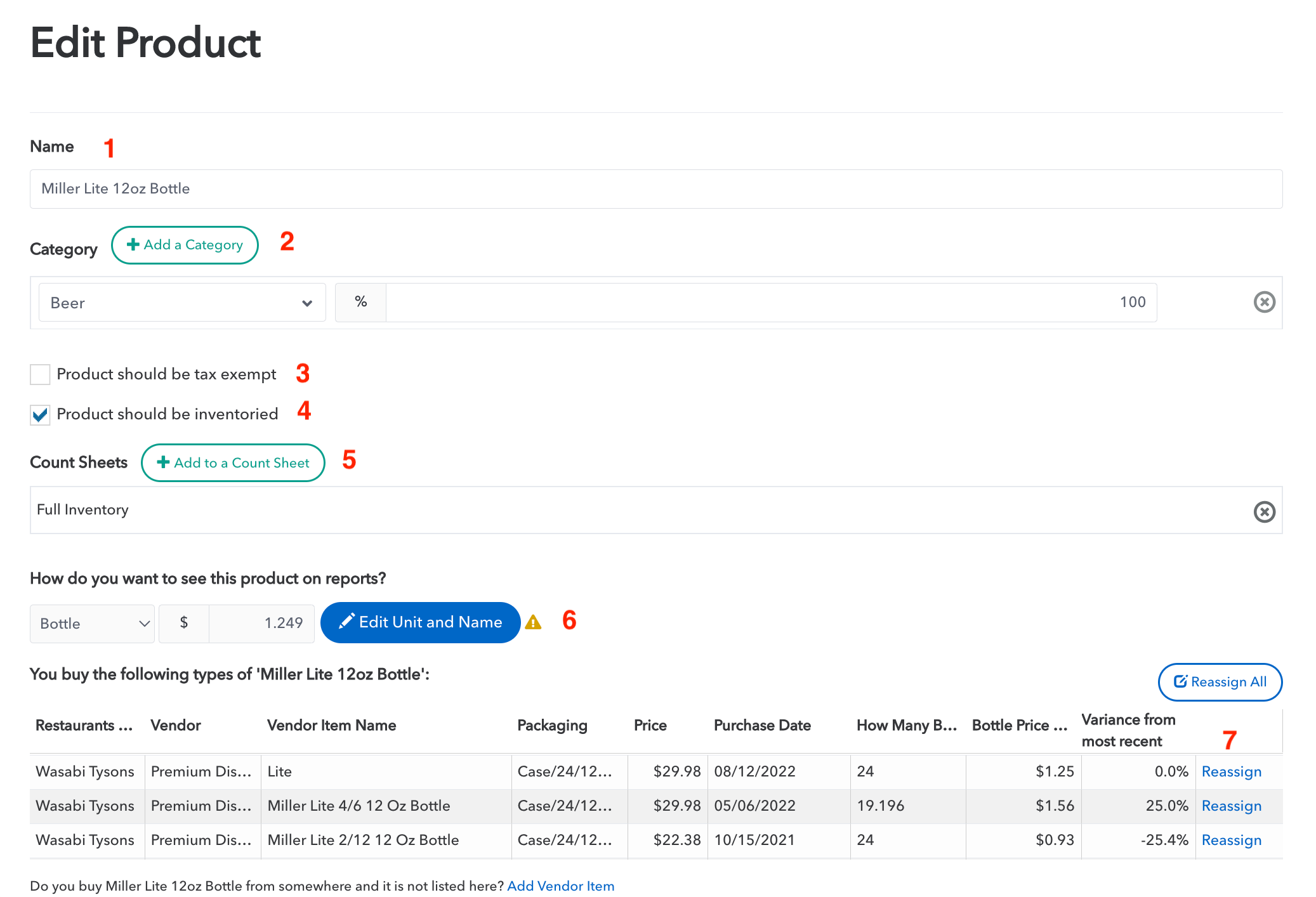Click the -25.4% variance cell
1316x897 pixels.
pos(1138,840)
